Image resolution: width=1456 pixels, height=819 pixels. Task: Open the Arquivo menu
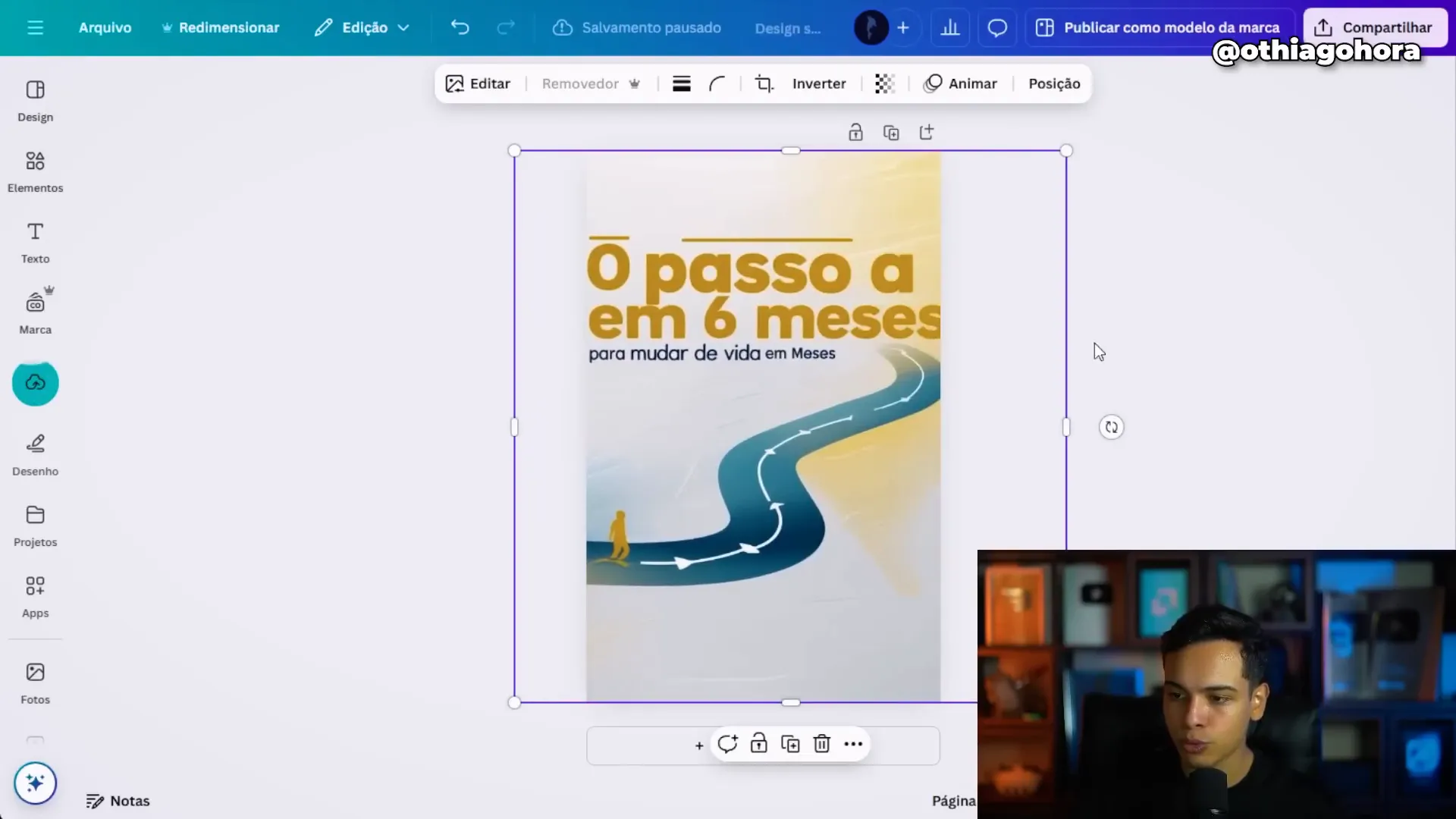tap(105, 28)
